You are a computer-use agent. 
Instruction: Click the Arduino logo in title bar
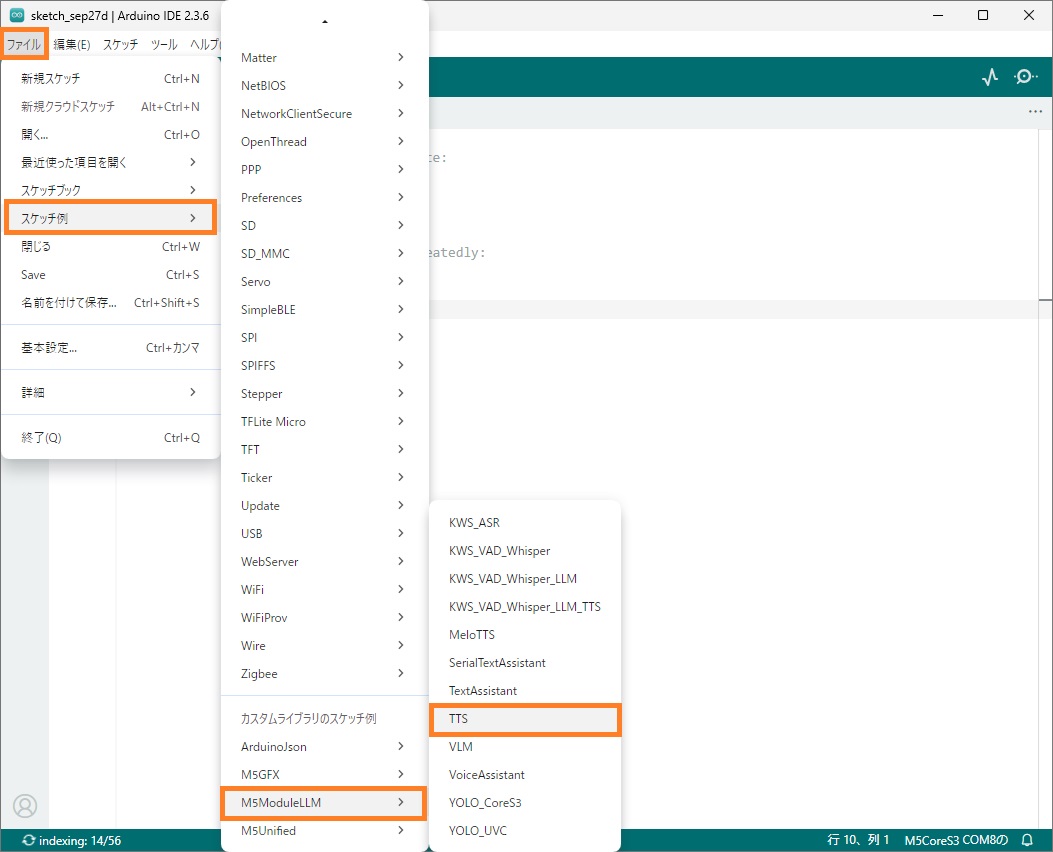pyautogui.click(x=17, y=15)
